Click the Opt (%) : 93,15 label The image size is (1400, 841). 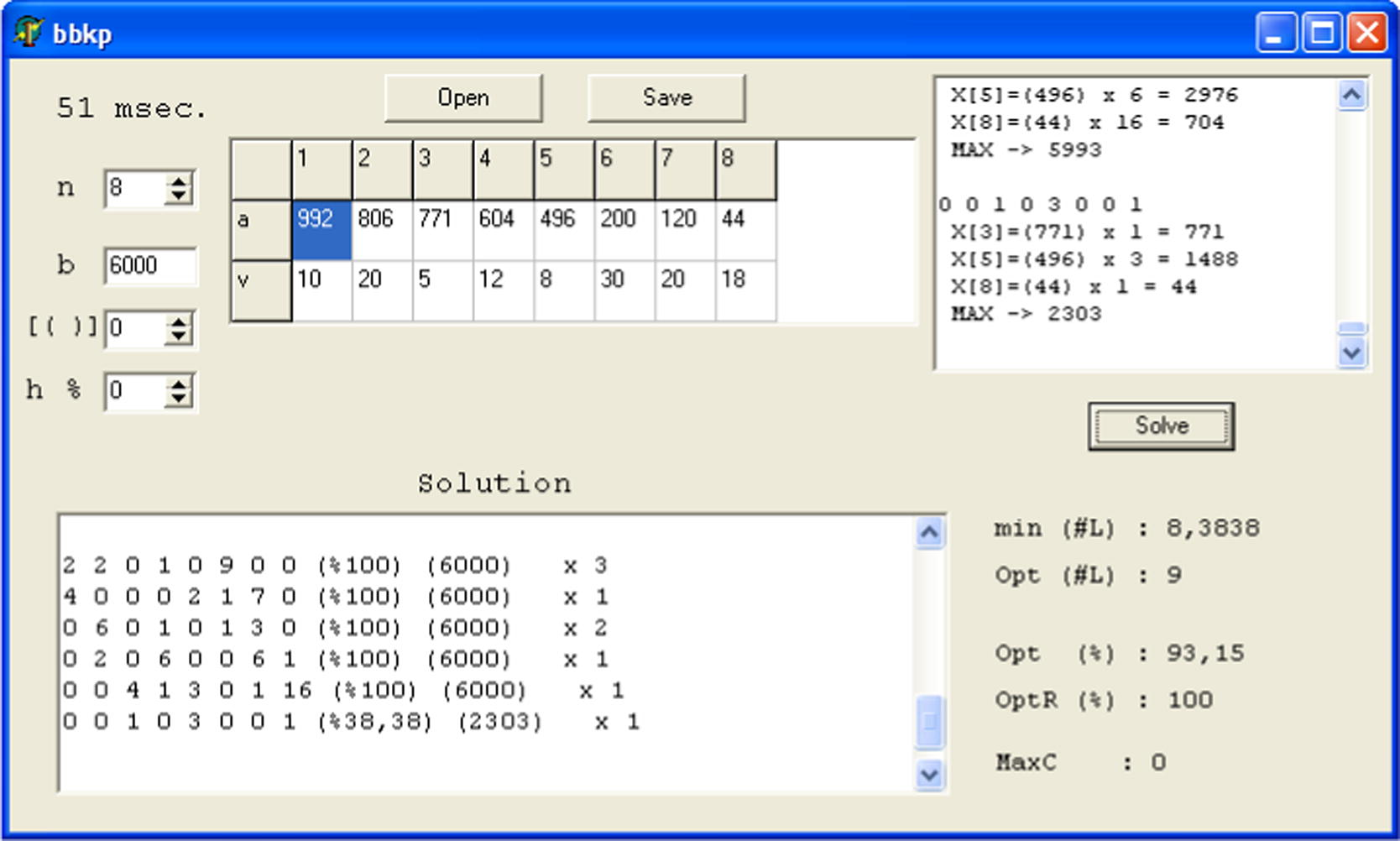click(1120, 653)
